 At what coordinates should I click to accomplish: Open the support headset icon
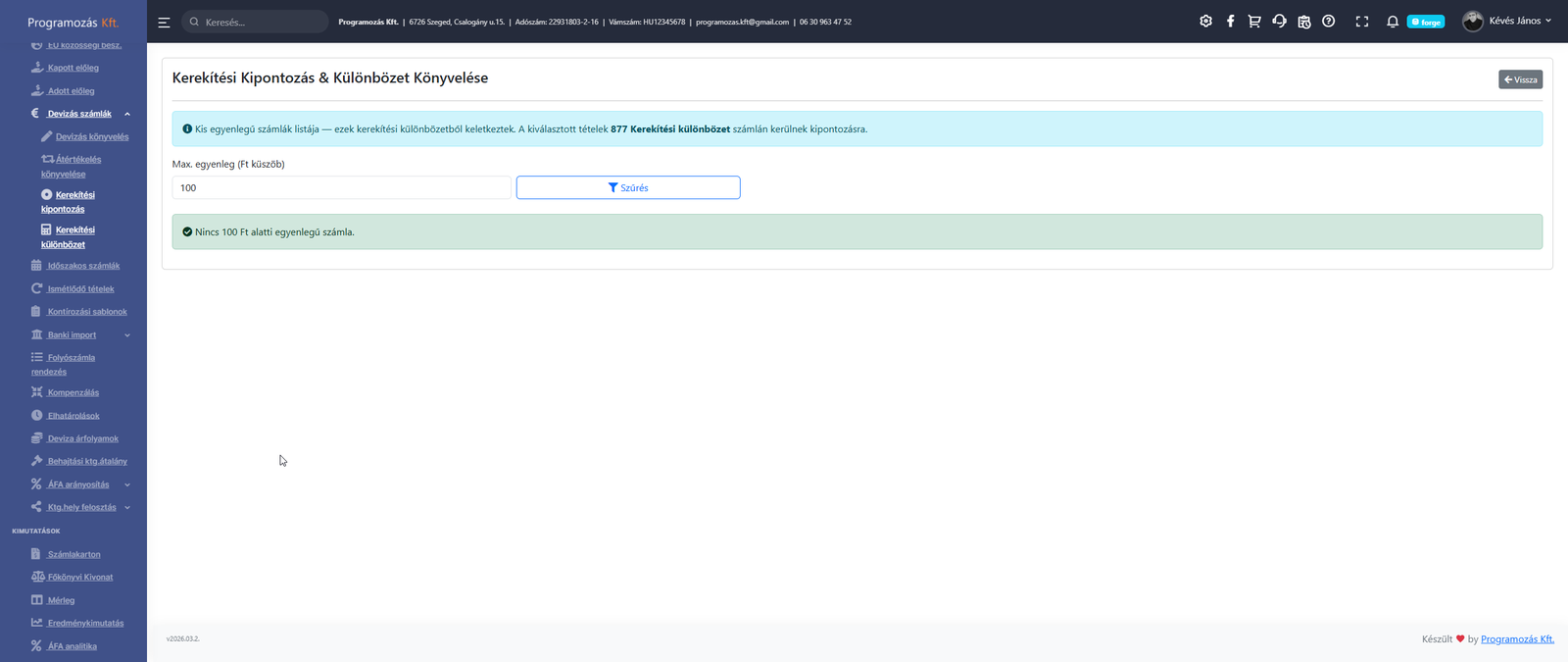pyautogui.click(x=1279, y=21)
